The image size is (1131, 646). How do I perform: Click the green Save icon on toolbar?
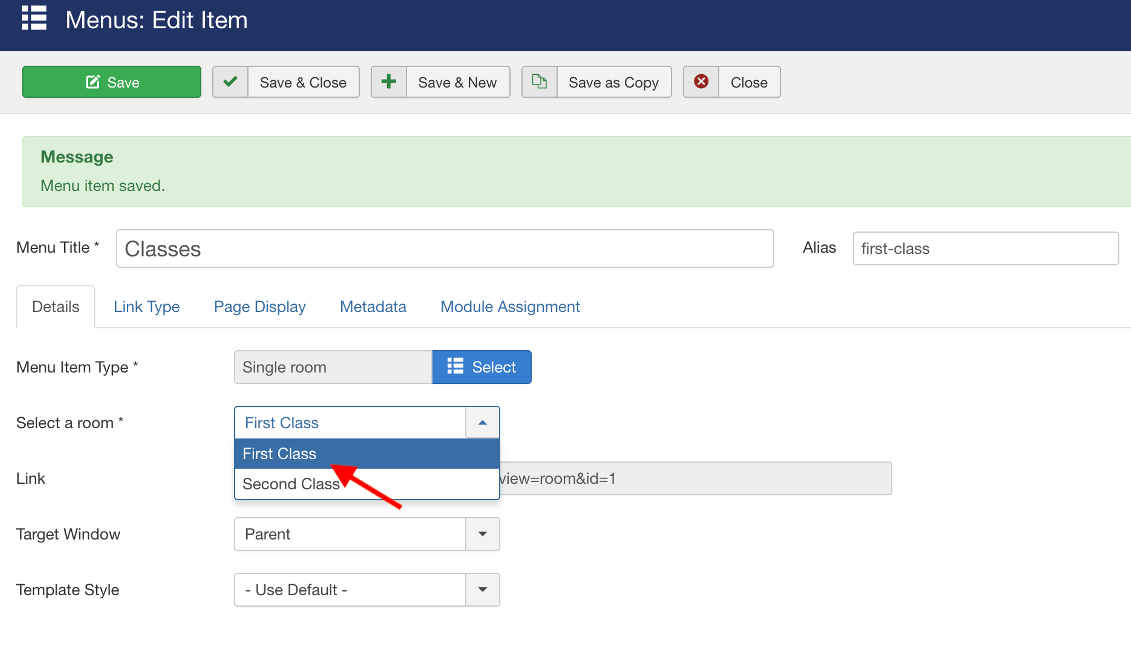pyautogui.click(x=91, y=82)
